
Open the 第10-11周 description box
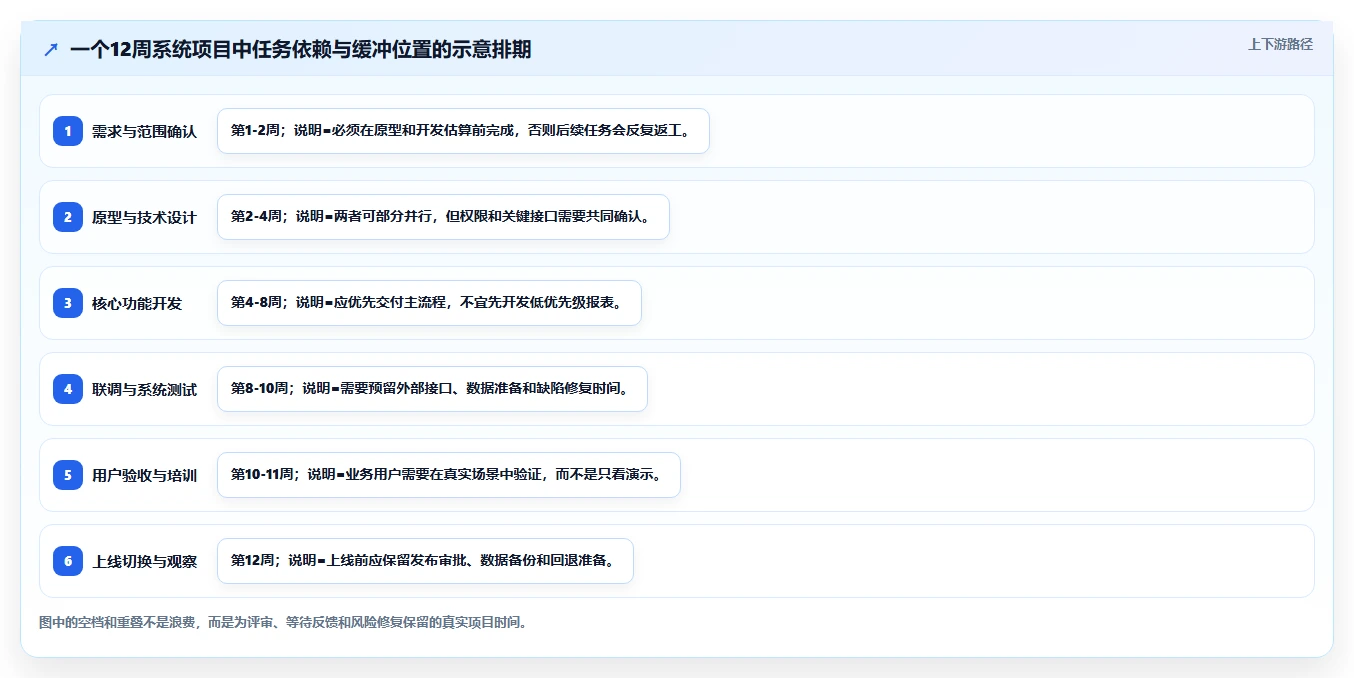(x=449, y=475)
